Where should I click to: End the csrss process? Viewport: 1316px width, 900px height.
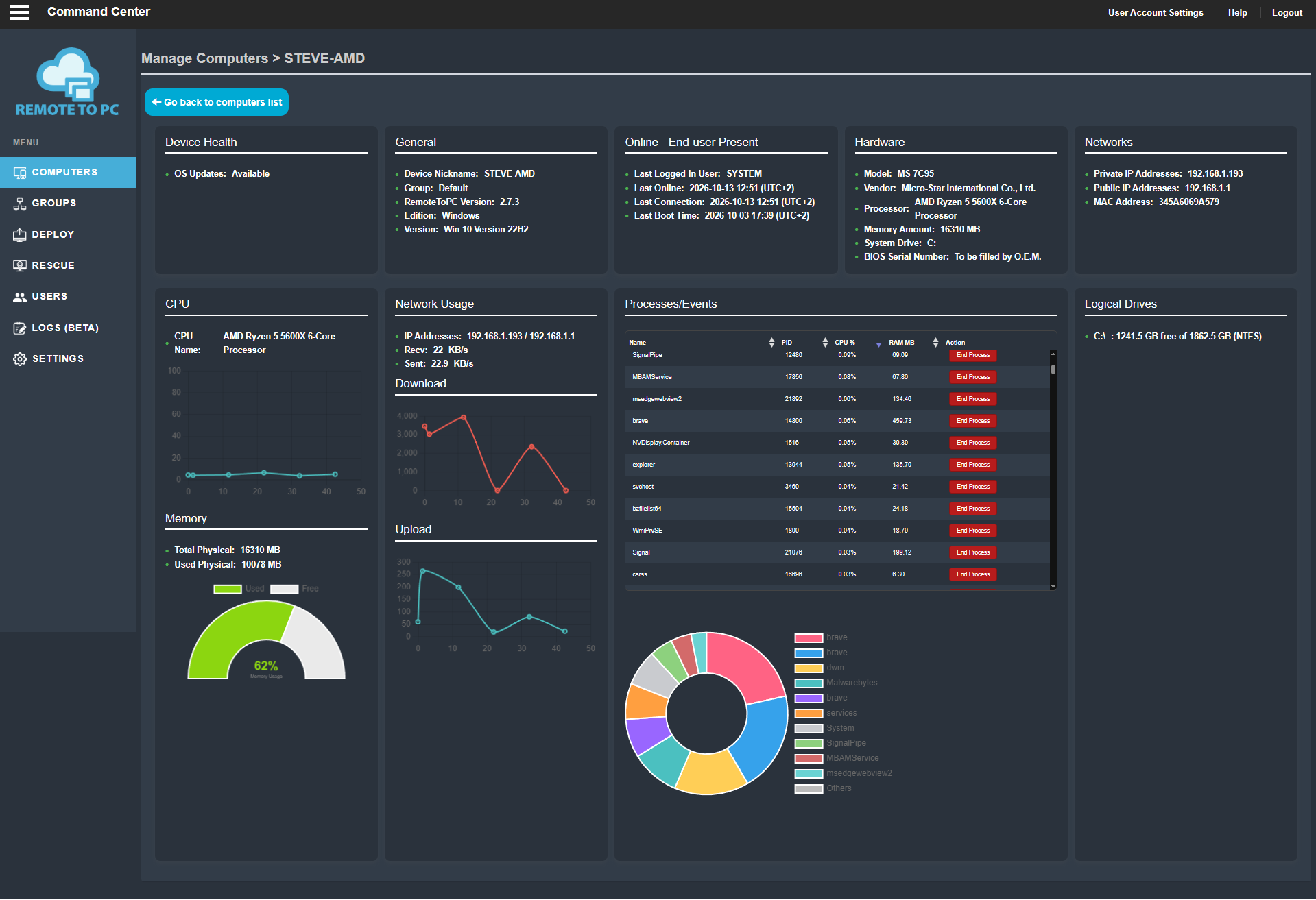(x=972, y=574)
